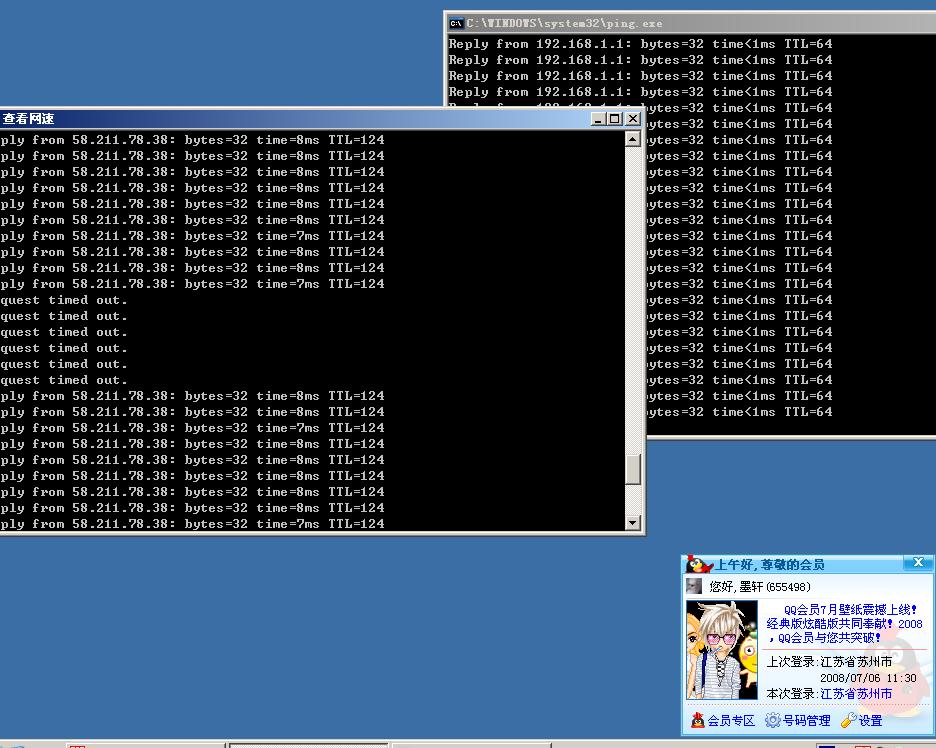Focus the ping.exe window via its title bar

(x=691, y=23)
